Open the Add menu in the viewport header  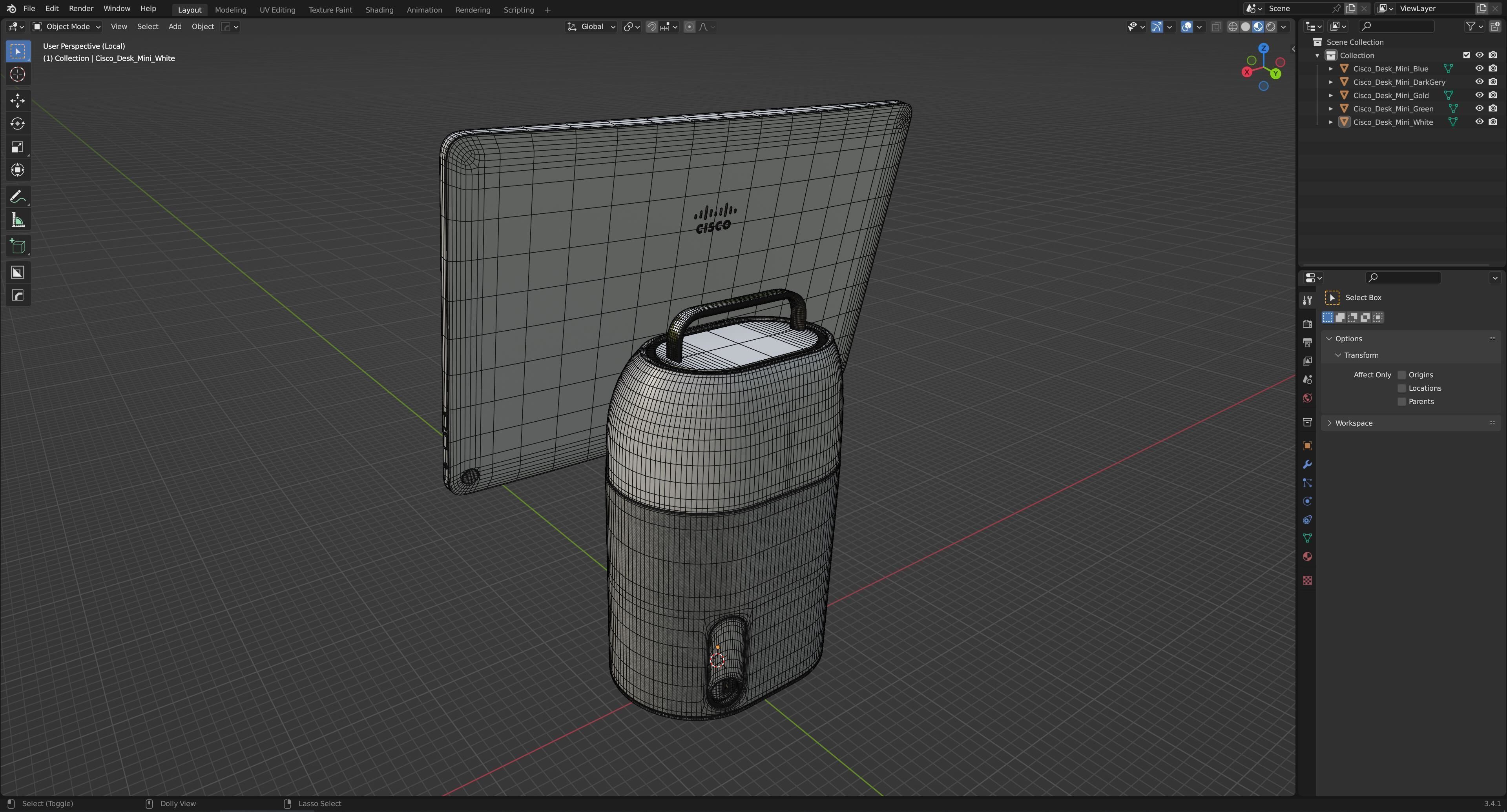[174, 27]
